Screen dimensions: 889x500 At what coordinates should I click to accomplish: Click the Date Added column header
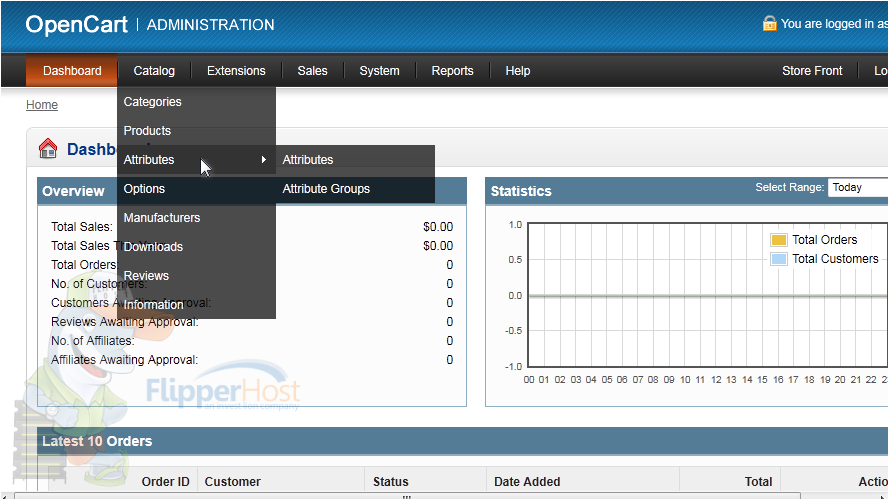(x=527, y=481)
